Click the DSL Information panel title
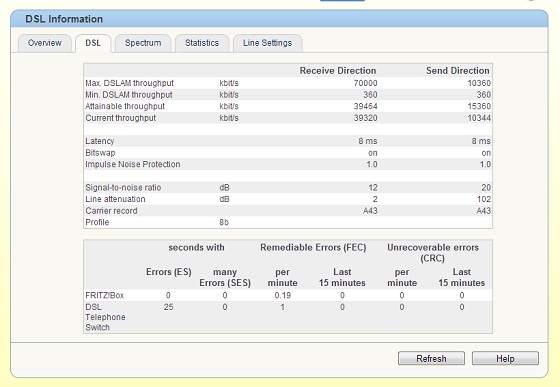The image size is (560, 387). (x=64, y=19)
